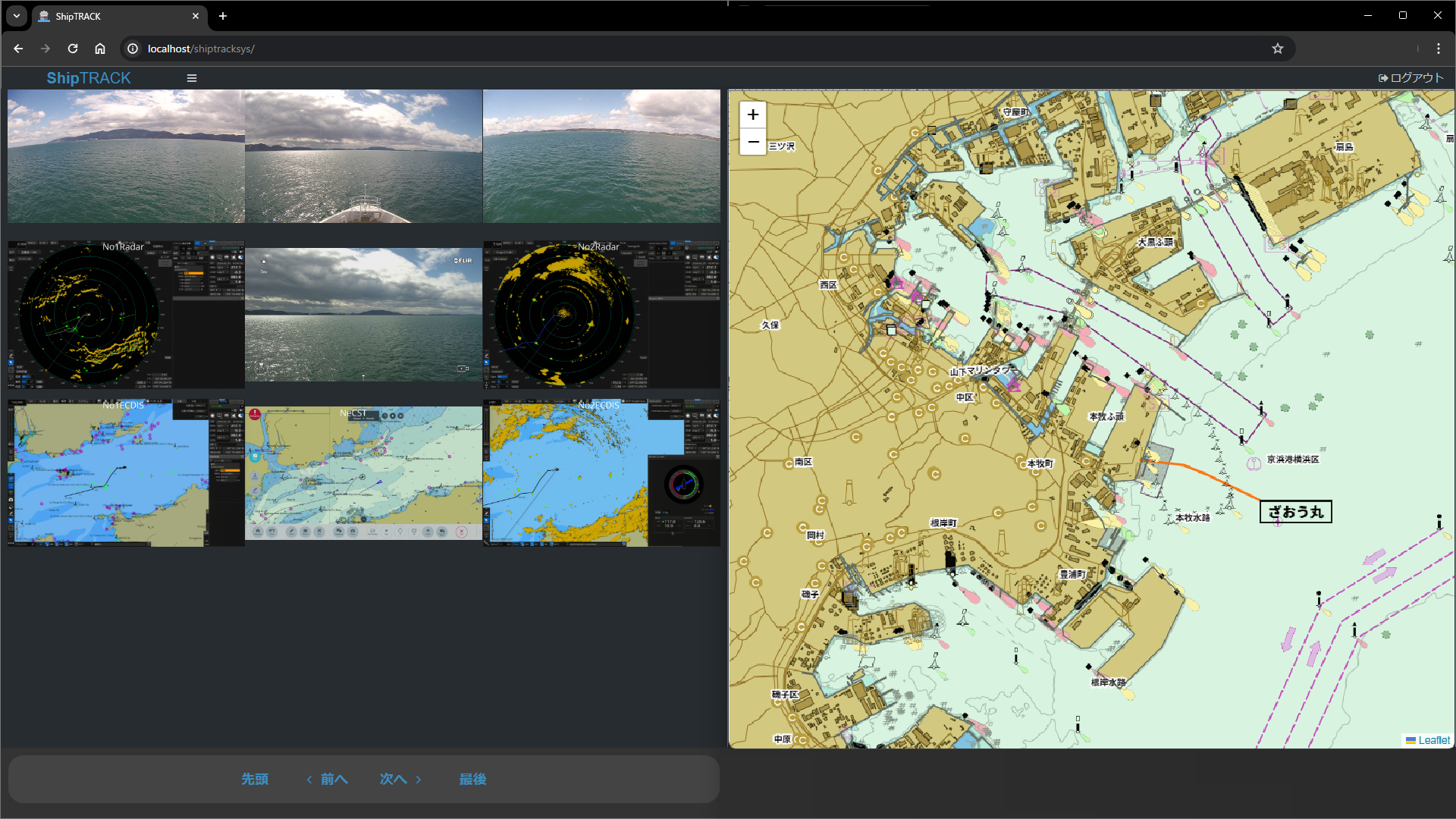Zoom in on the map
The width and height of the screenshot is (1456, 819).
pyautogui.click(x=752, y=115)
